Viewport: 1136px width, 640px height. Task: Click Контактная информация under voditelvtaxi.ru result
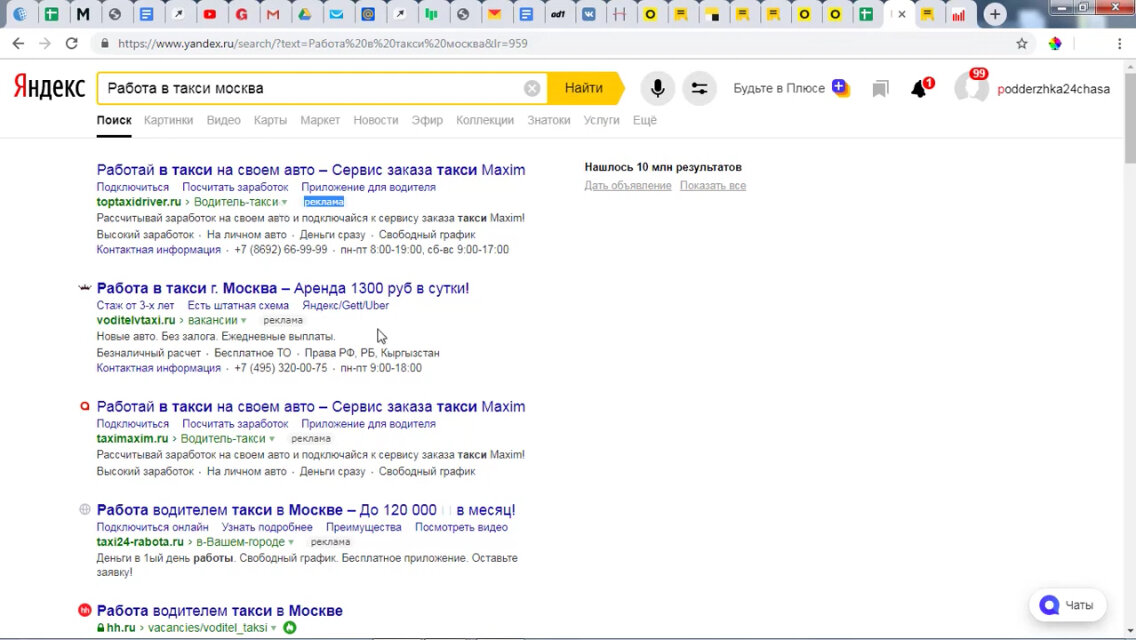point(159,367)
